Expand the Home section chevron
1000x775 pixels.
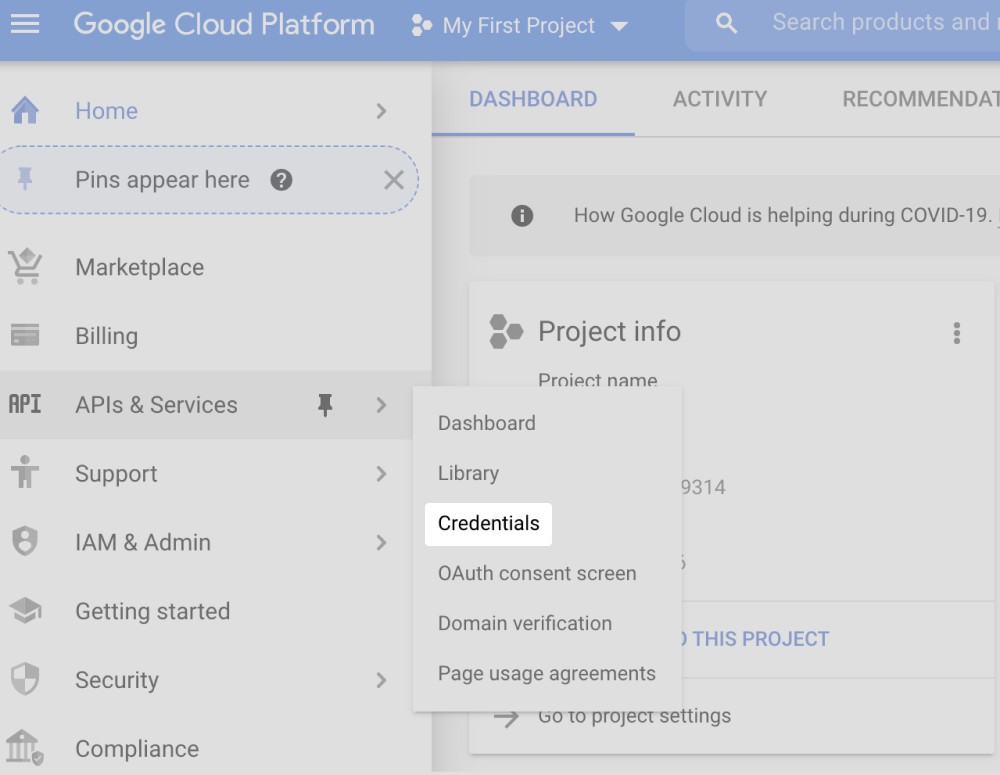click(381, 111)
